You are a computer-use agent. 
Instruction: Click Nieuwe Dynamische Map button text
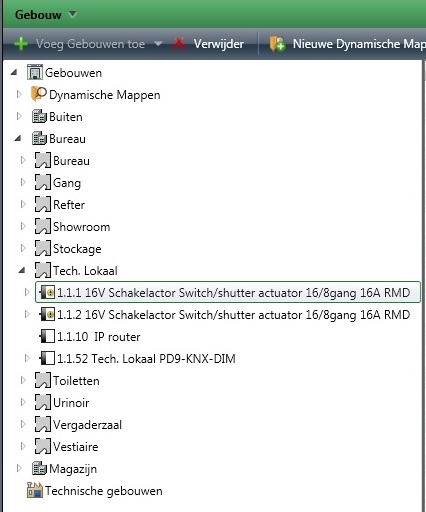(x=359, y=44)
